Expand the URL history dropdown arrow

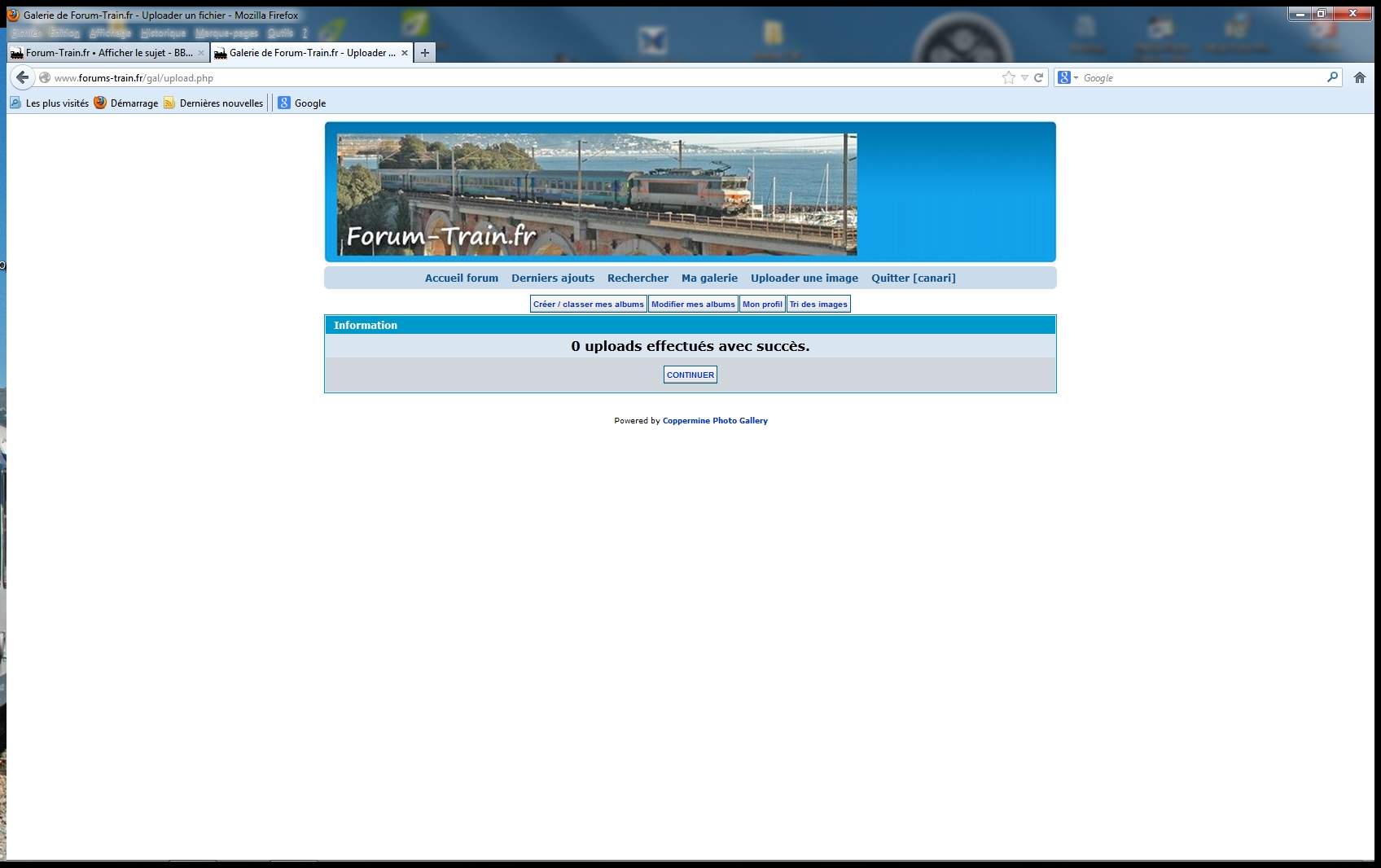(x=1024, y=78)
